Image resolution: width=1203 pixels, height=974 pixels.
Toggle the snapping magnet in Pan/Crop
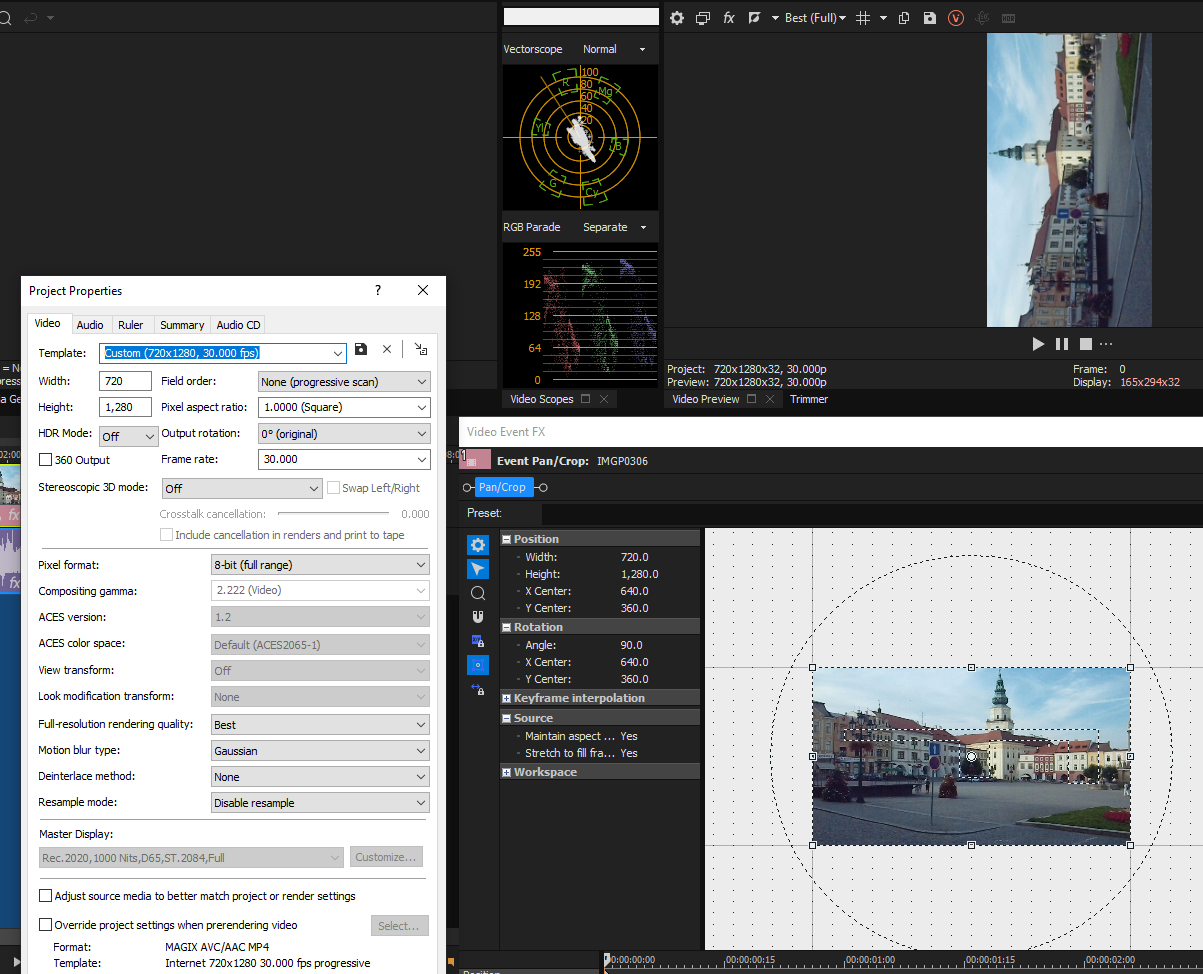[x=478, y=617]
